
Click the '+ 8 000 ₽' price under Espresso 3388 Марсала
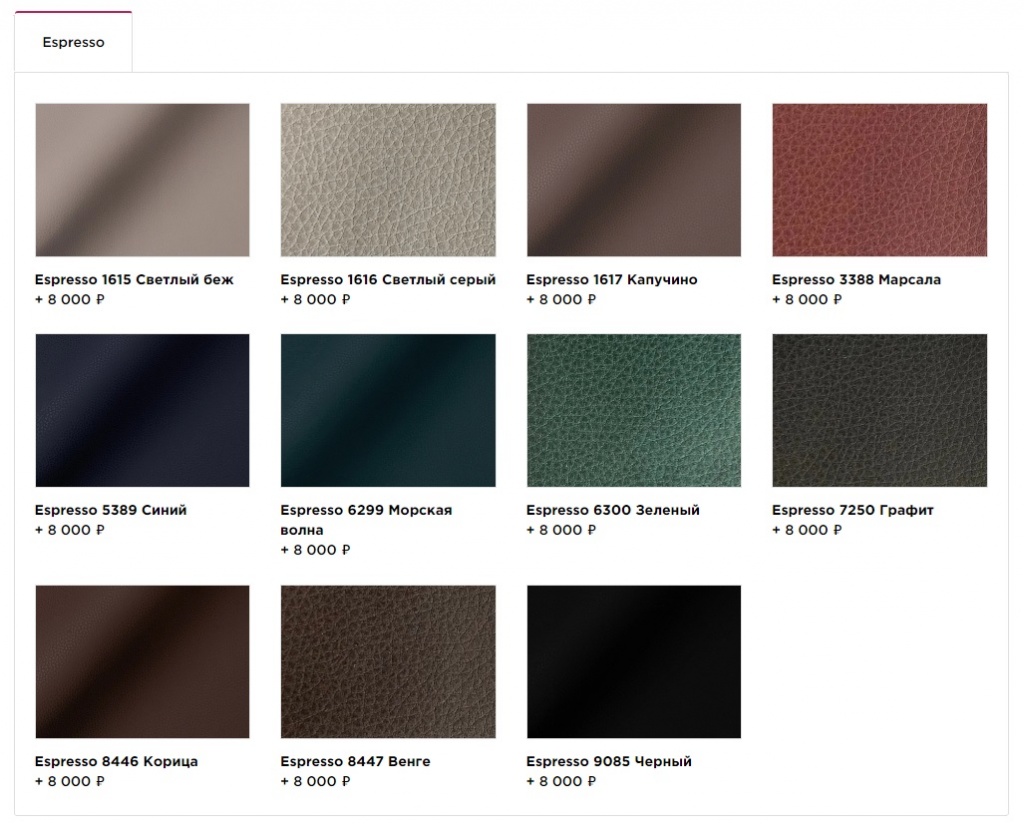pos(807,300)
